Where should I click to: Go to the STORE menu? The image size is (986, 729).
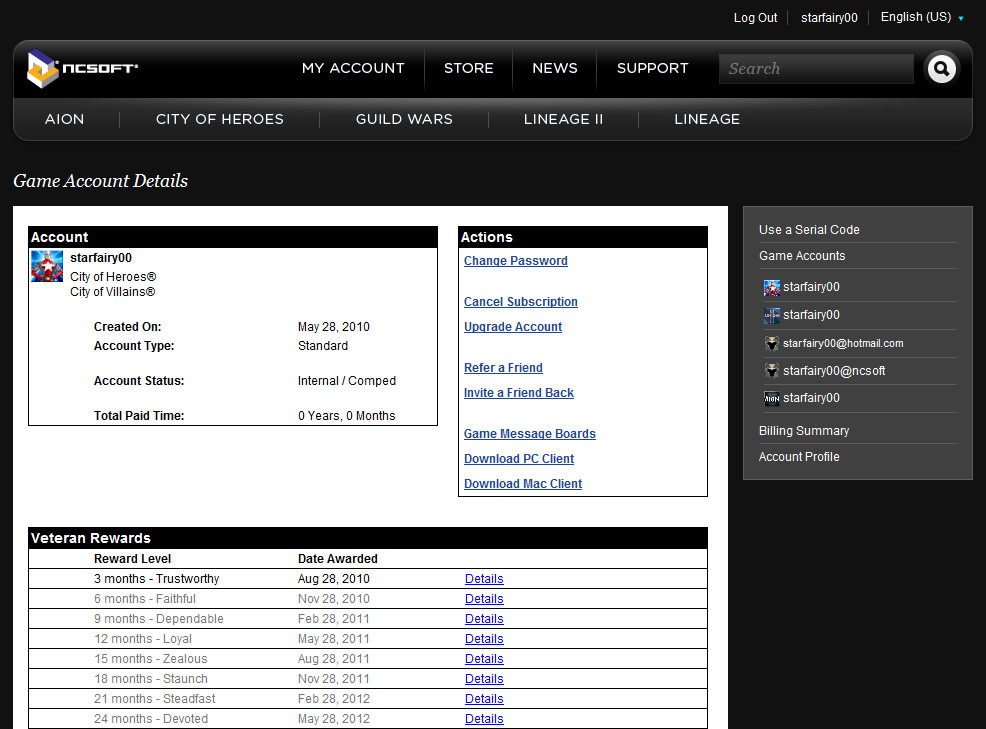pyautogui.click(x=468, y=68)
